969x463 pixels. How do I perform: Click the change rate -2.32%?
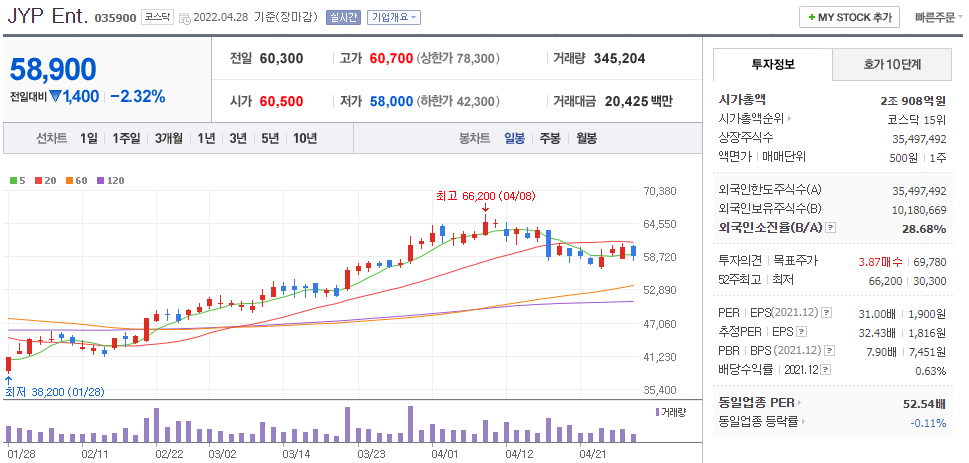138,96
